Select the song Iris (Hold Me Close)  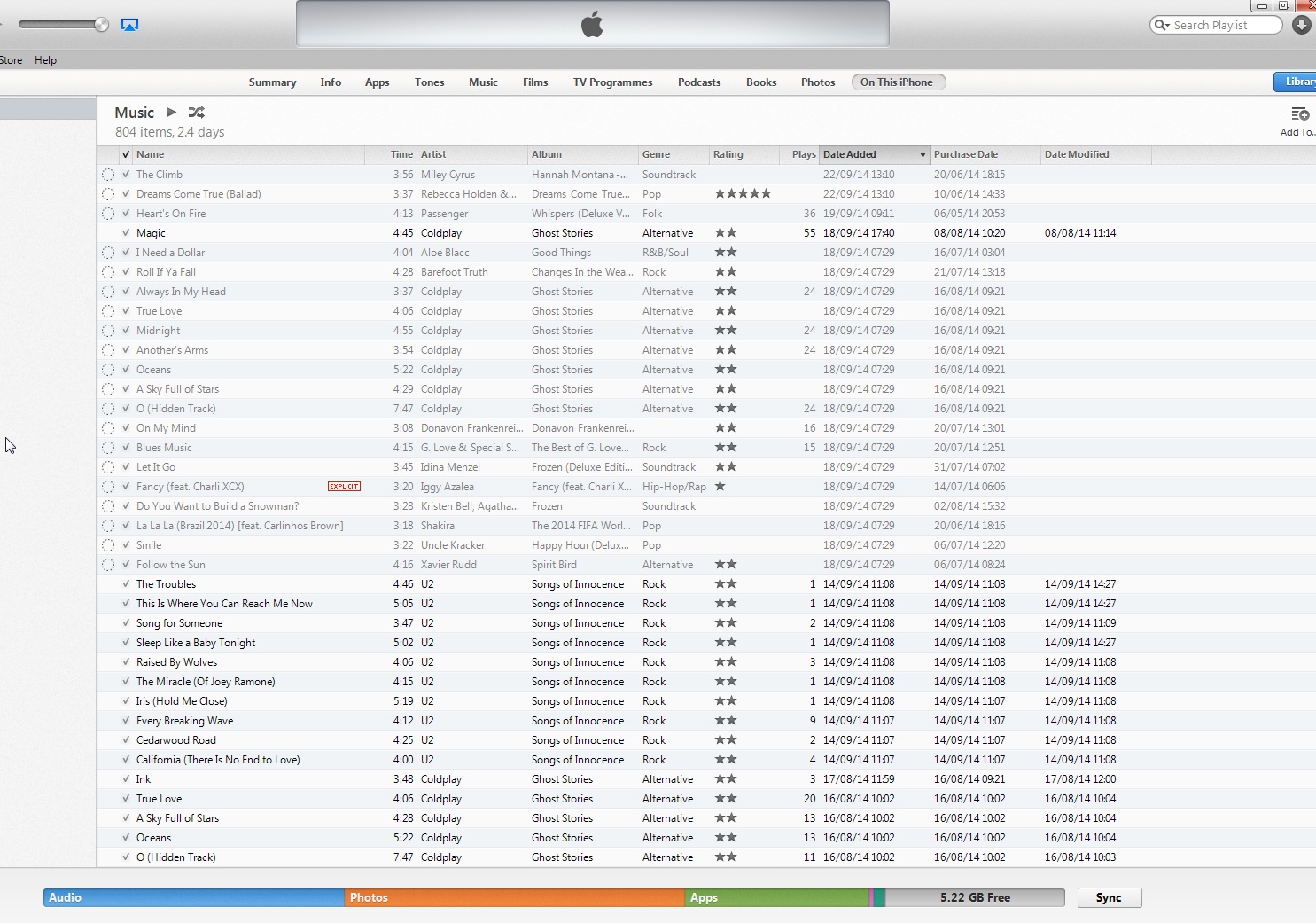tap(182, 701)
